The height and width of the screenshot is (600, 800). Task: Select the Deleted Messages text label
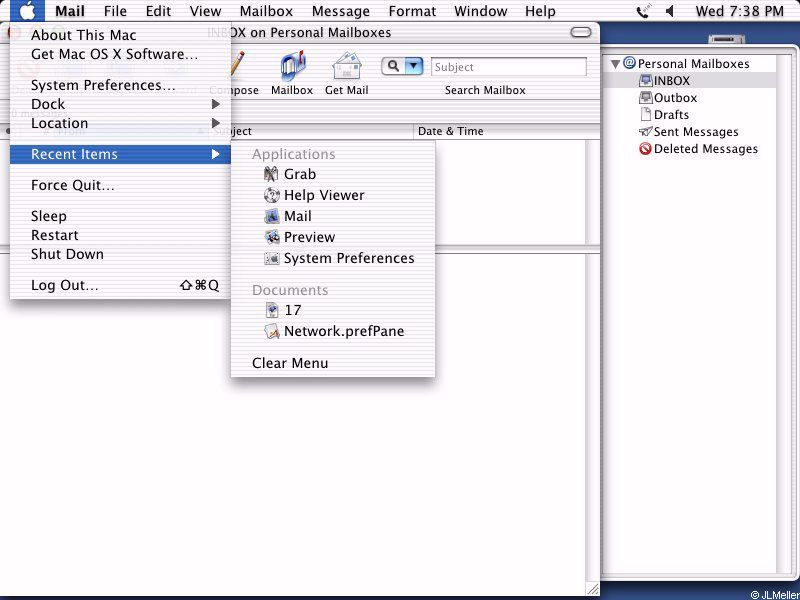[x=706, y=149]
